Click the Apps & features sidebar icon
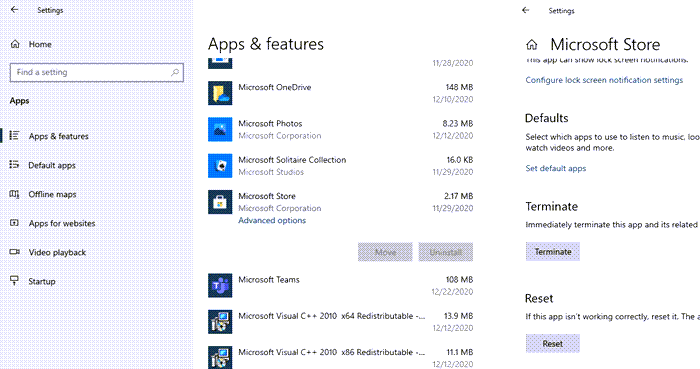 click(x=14, y=136)
